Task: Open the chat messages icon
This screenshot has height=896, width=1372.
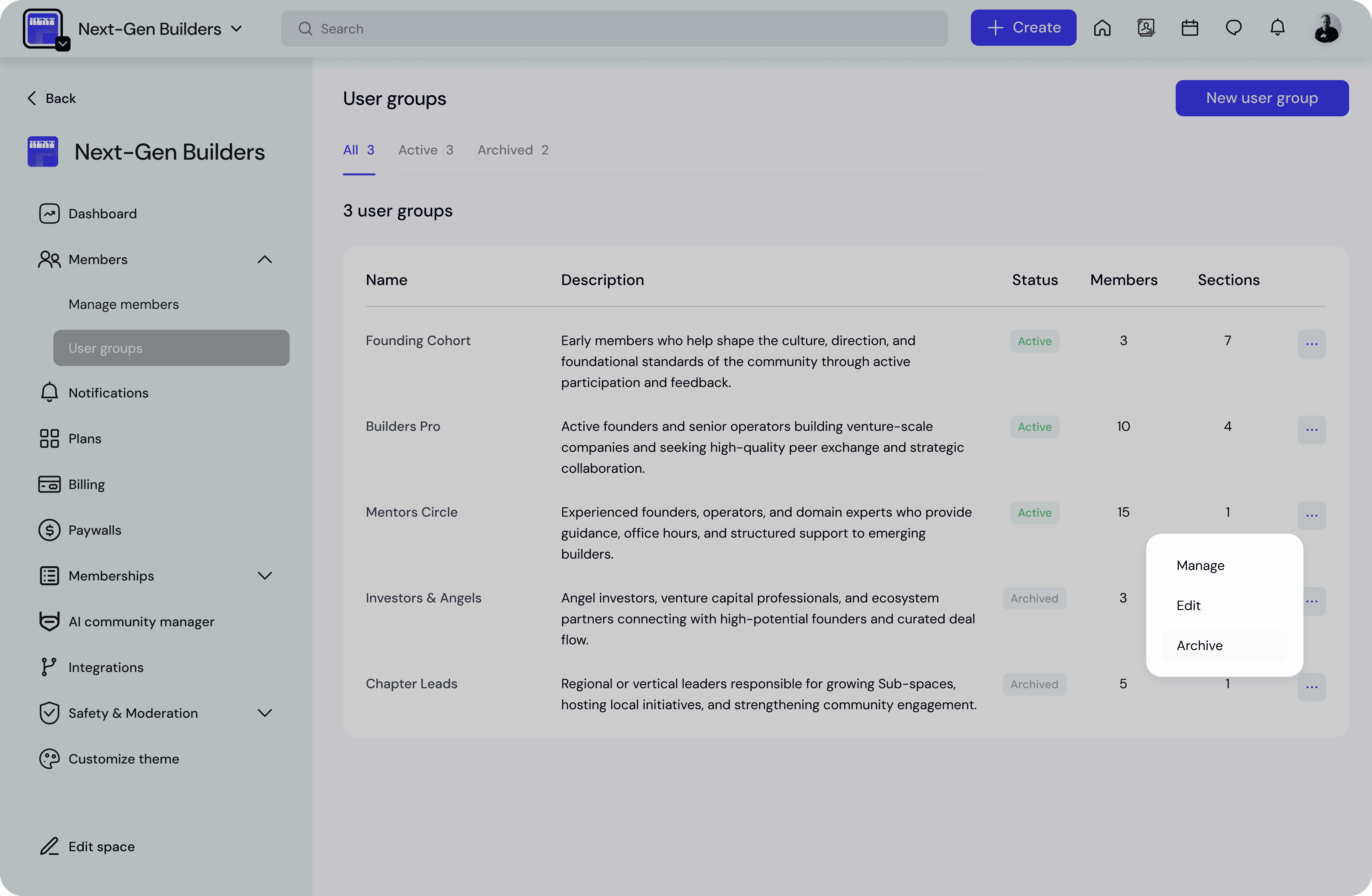Action: (x=1234, y=28)
